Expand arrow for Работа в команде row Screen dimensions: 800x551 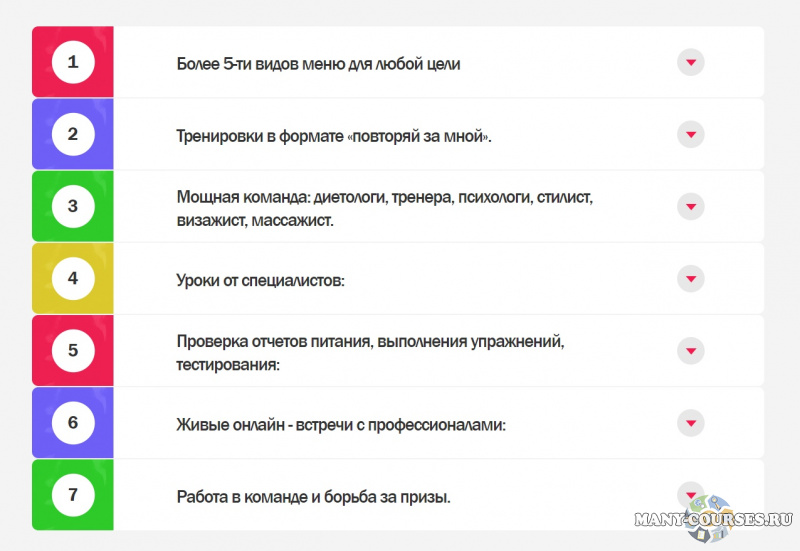click(x=690, y=493)
